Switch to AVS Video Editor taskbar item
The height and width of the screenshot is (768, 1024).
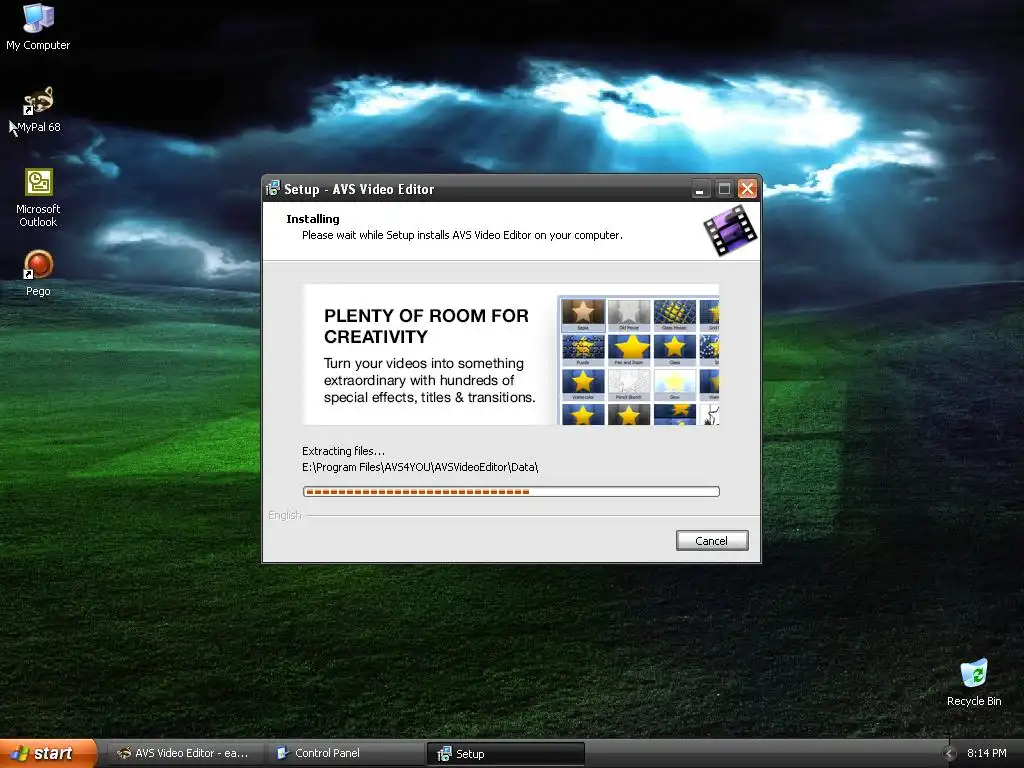(x=185, y=753)
